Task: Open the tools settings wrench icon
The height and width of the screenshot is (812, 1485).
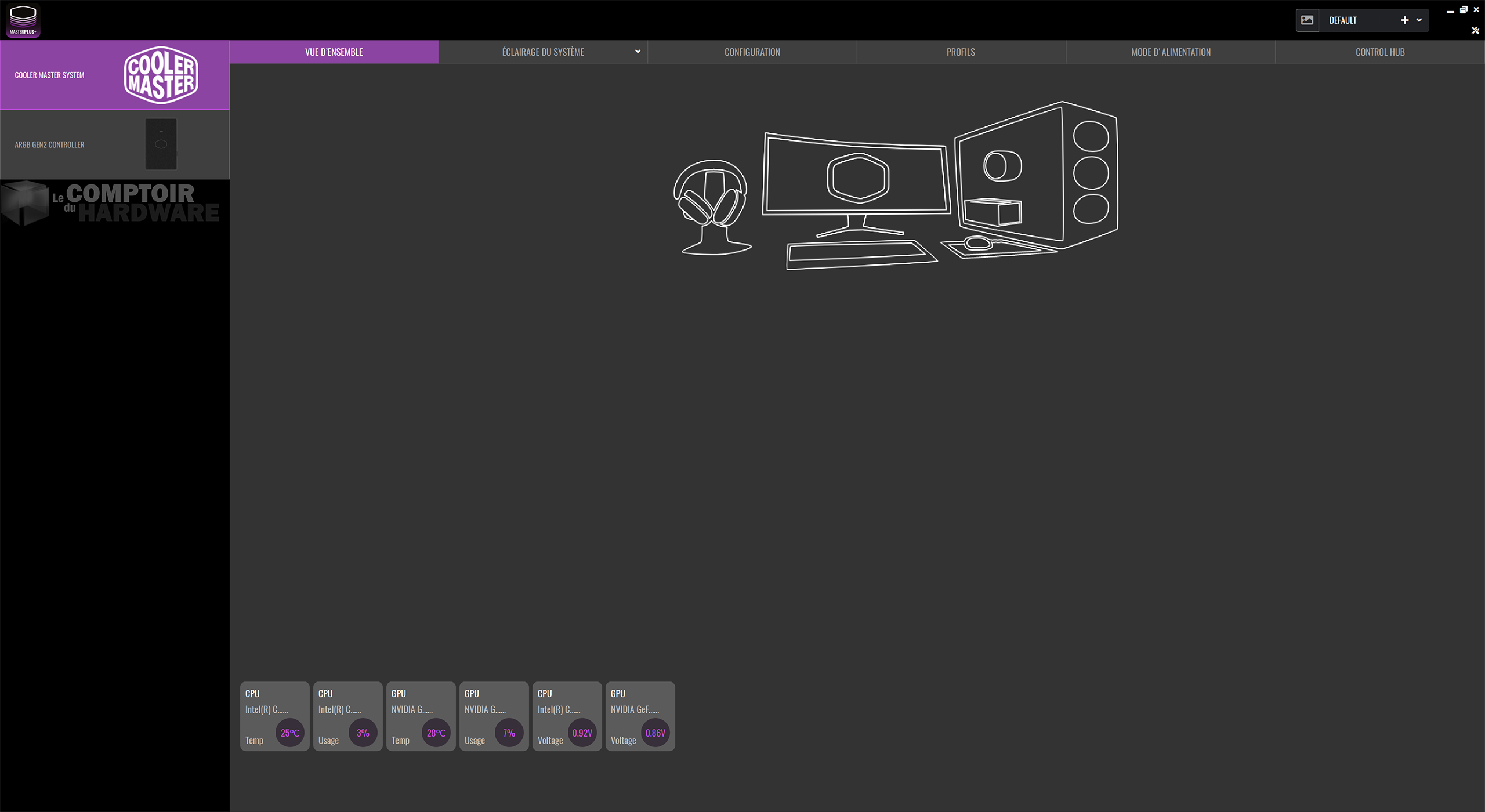Action: 1475,31
